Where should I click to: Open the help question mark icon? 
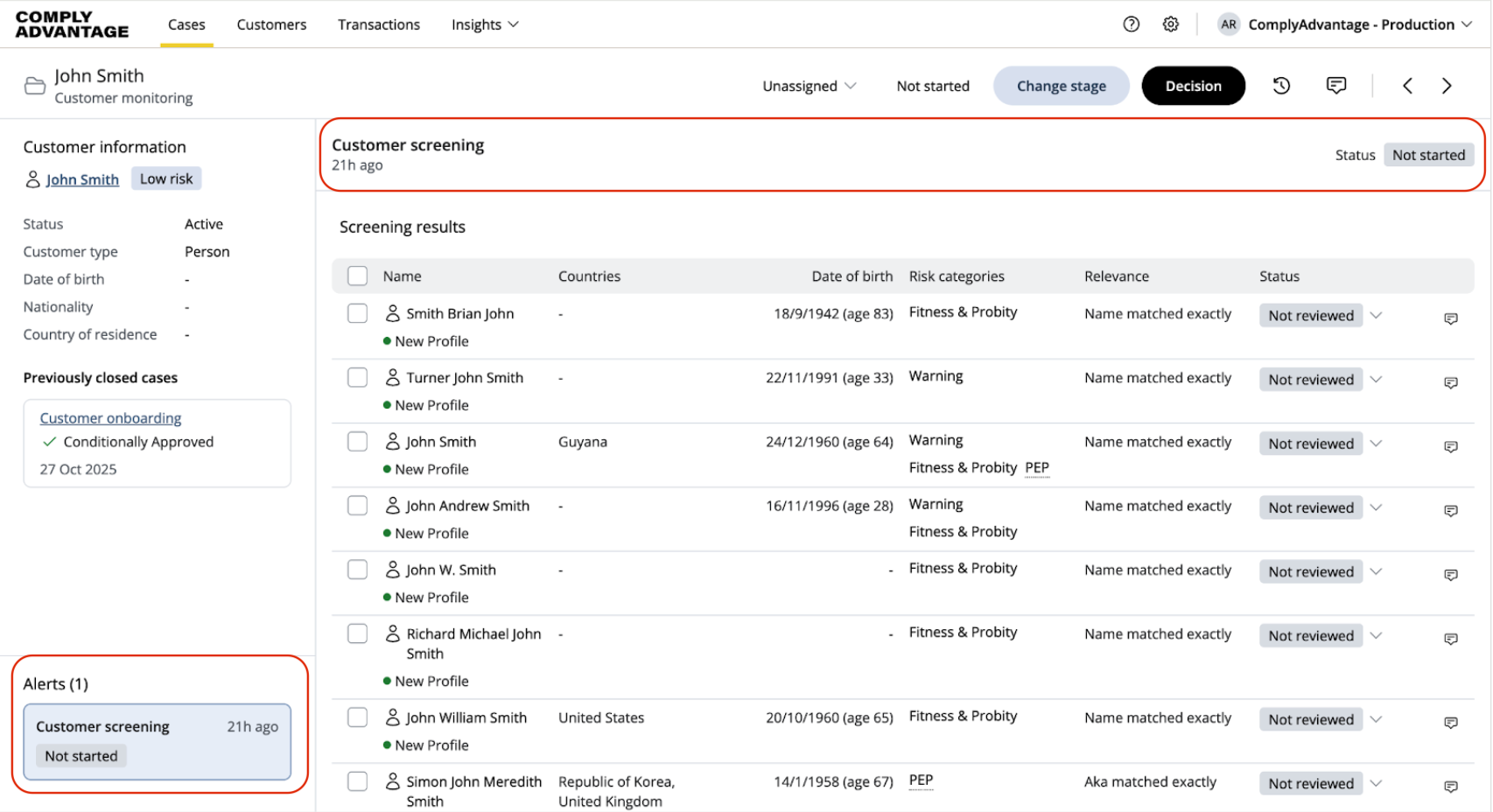pyautogui.click(x=1131, y=24)
